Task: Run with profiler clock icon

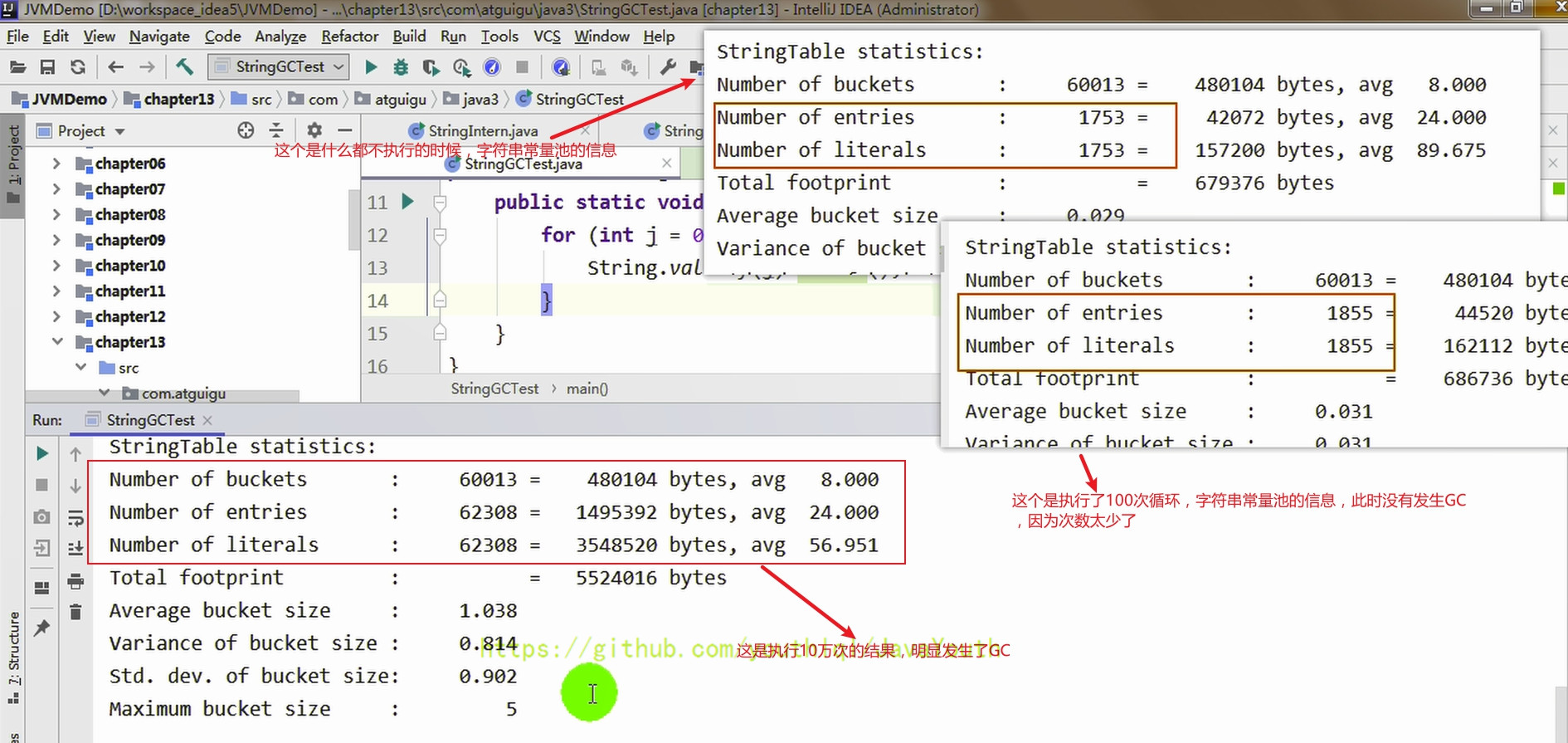Action: click(x=461, y=66)
